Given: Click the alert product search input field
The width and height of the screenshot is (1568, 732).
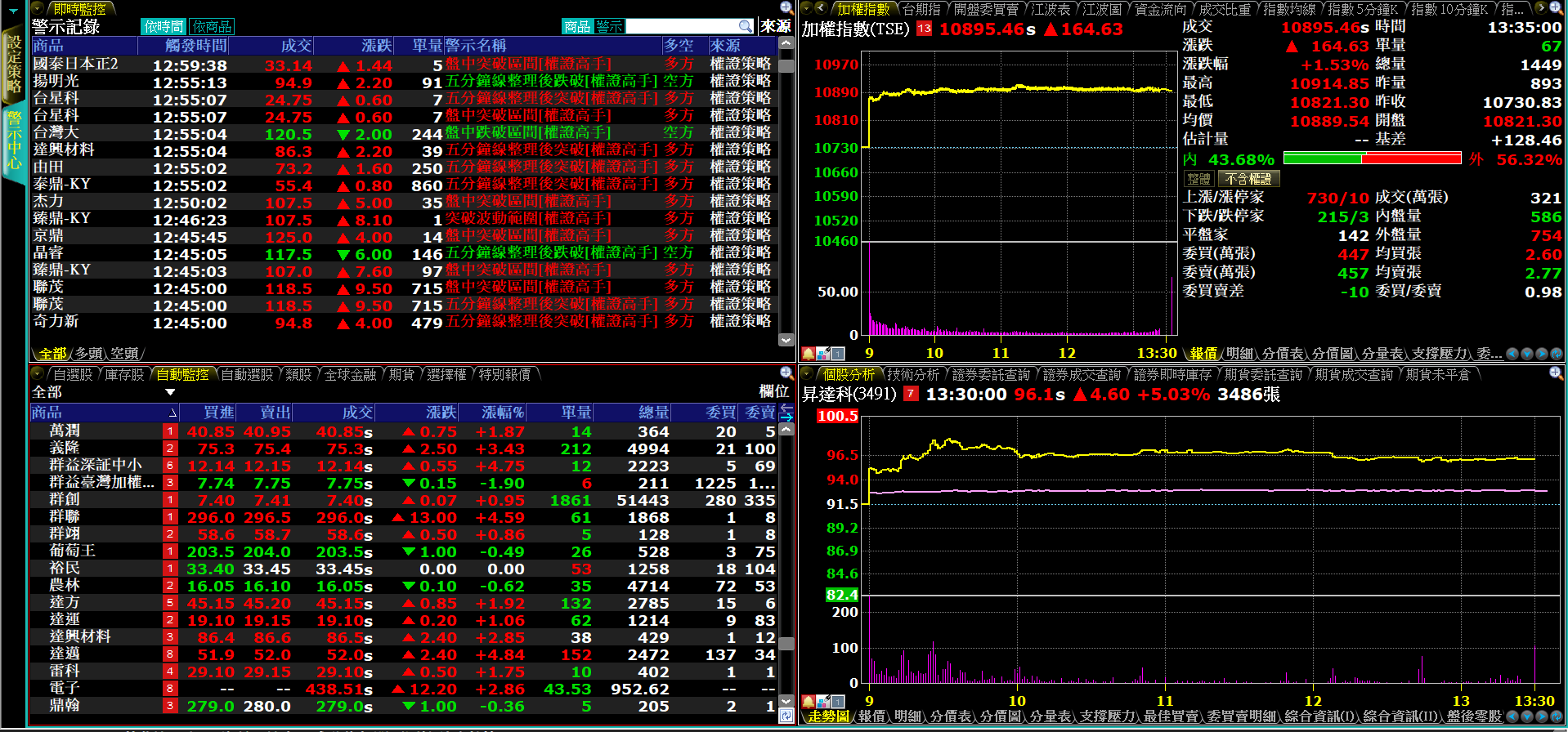Looking at the screenshot, I should click(681, 27).
